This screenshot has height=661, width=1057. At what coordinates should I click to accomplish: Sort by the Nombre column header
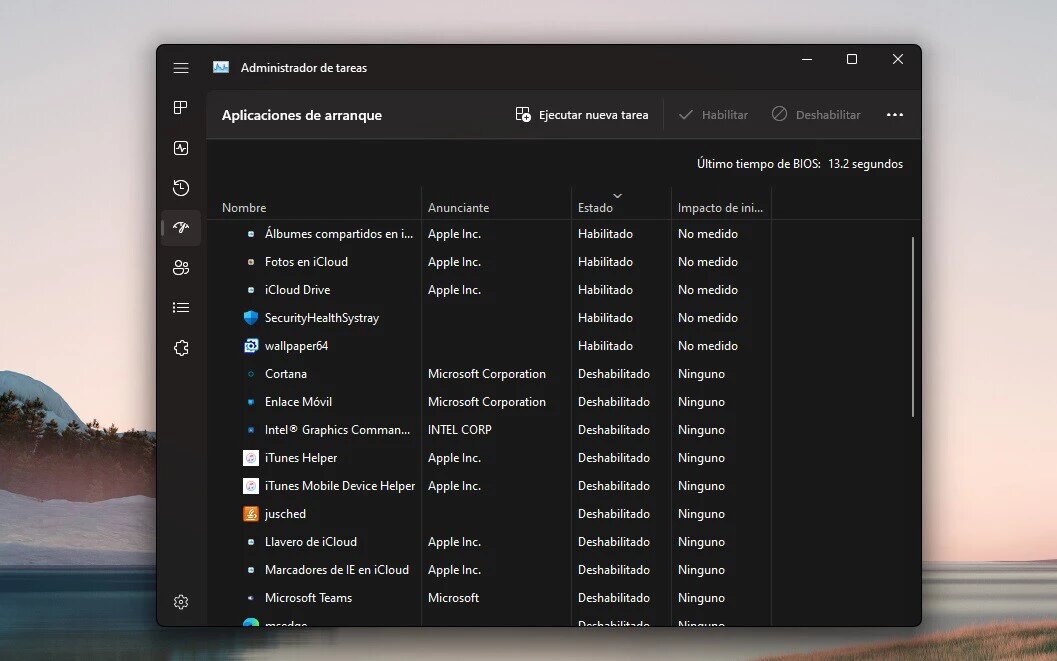pyautogui.click(x=244, y=208)
